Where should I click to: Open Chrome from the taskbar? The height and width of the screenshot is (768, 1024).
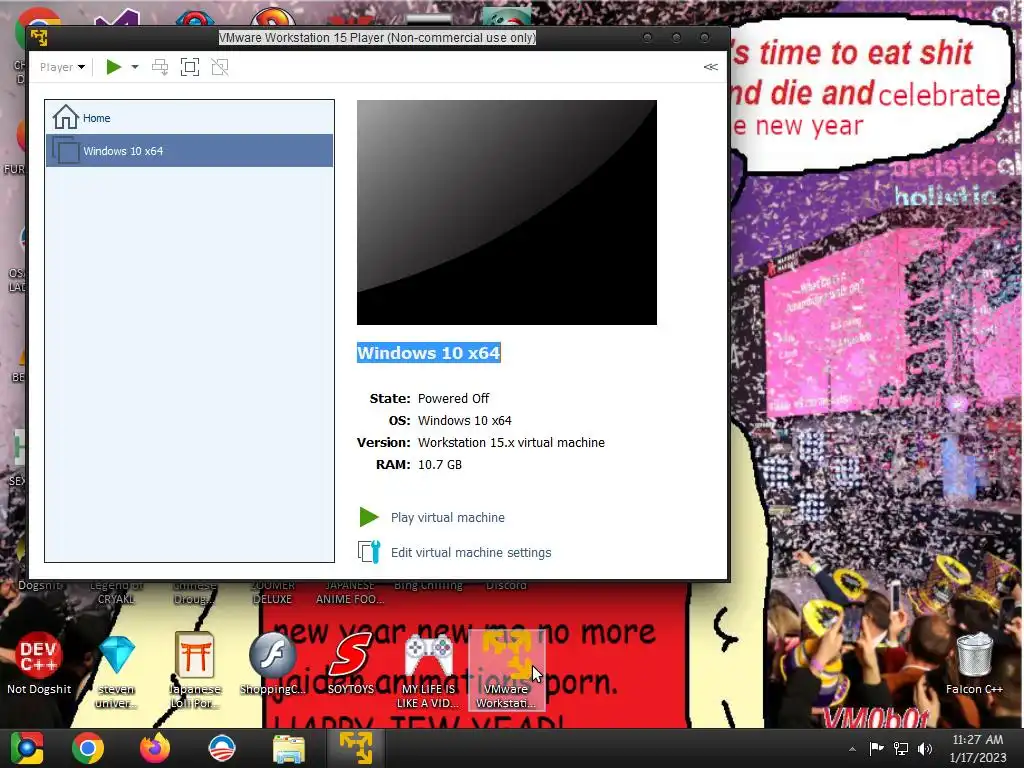point(88,748)
